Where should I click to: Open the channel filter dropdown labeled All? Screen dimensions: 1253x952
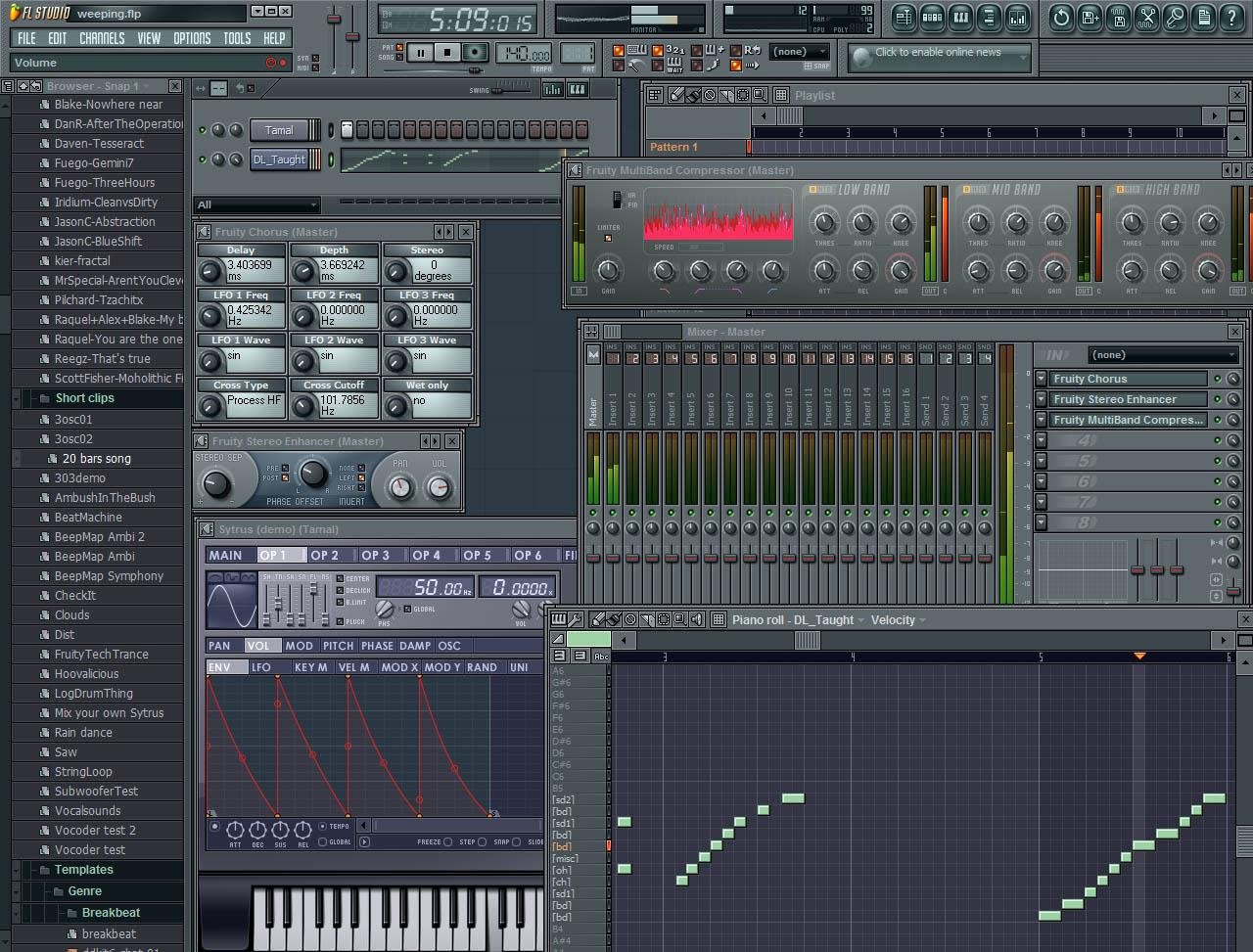(257, 204)
